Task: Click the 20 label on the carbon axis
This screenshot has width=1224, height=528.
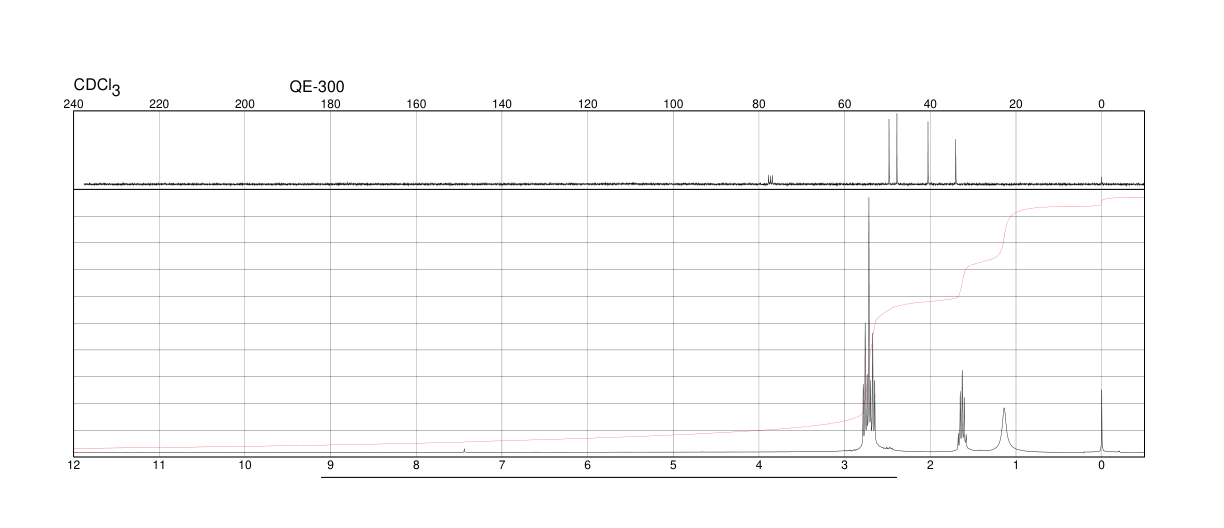Action: [1016, 104]
